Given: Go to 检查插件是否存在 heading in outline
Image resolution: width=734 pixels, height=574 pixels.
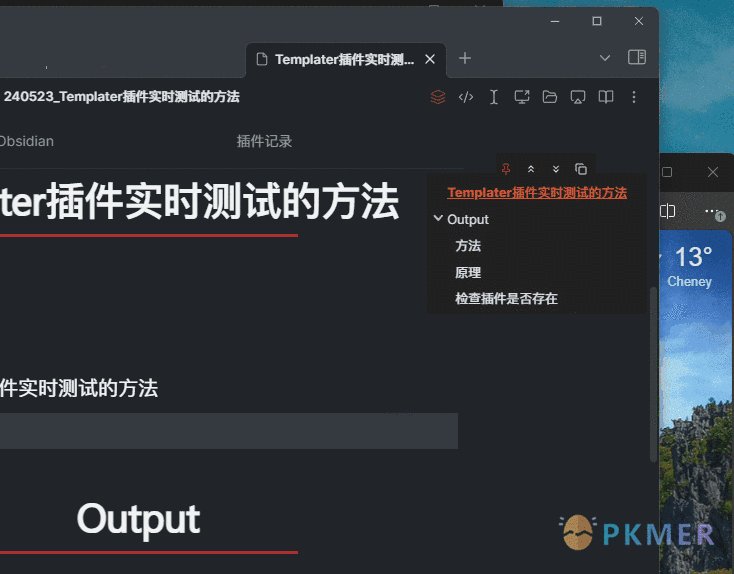Looking at the screenshot, I should pos(506,298).
